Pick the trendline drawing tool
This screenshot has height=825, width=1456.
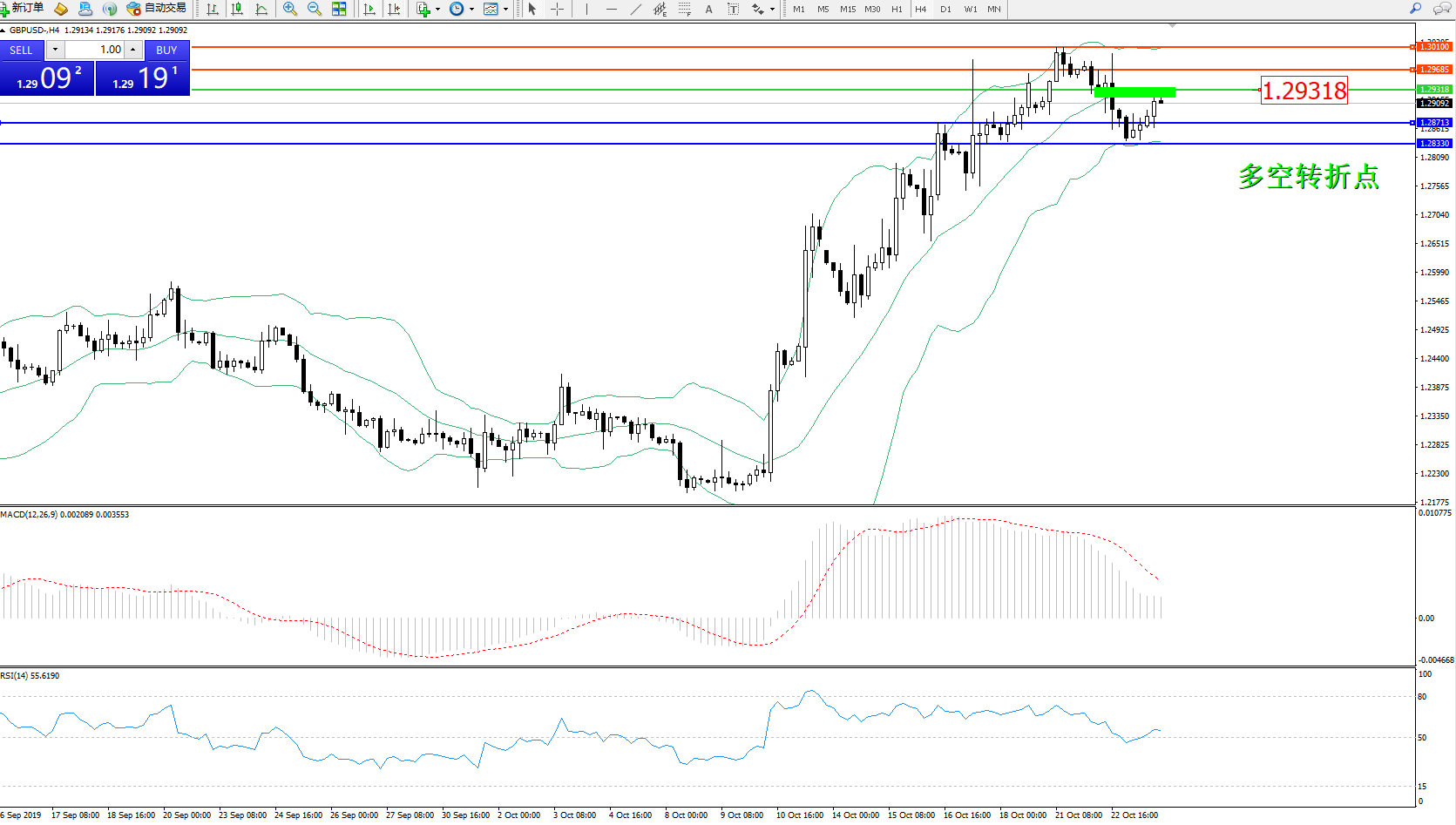click(x=636, y=9)
